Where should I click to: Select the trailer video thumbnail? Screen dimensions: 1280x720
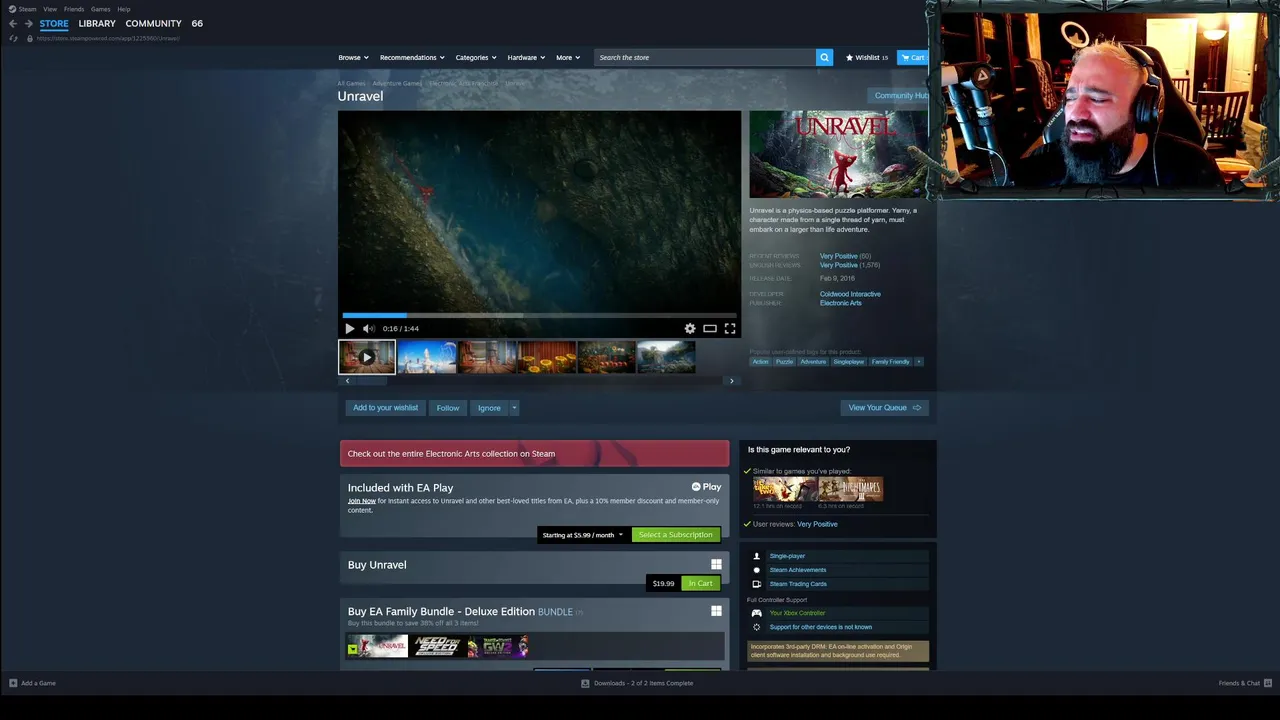[x=367, y=357]
